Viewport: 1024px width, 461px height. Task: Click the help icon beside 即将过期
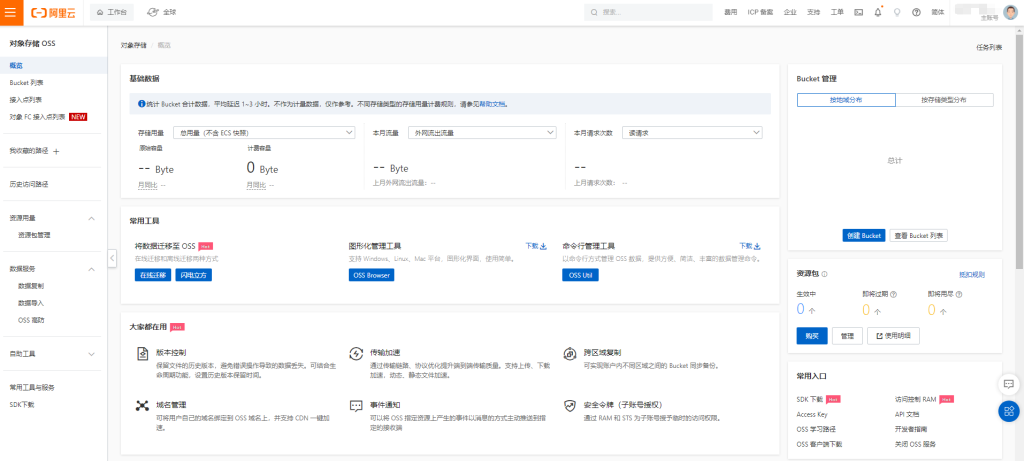(x=893, y=294)
